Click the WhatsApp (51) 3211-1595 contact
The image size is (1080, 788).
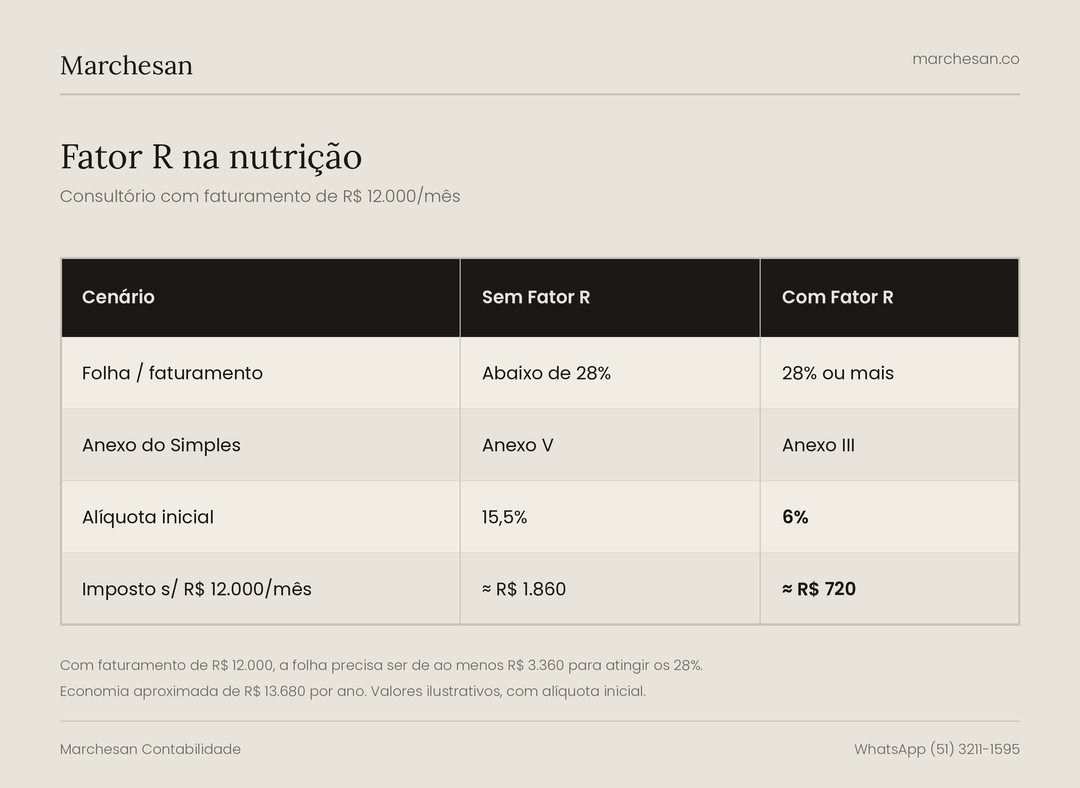[937, 749]
